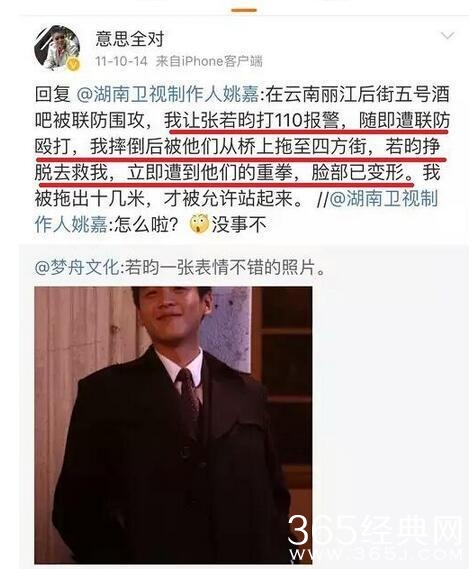Open the 意思全对 profile avatar
The image size is (473, 569).
pyautogui.click(x=57, y=48)
